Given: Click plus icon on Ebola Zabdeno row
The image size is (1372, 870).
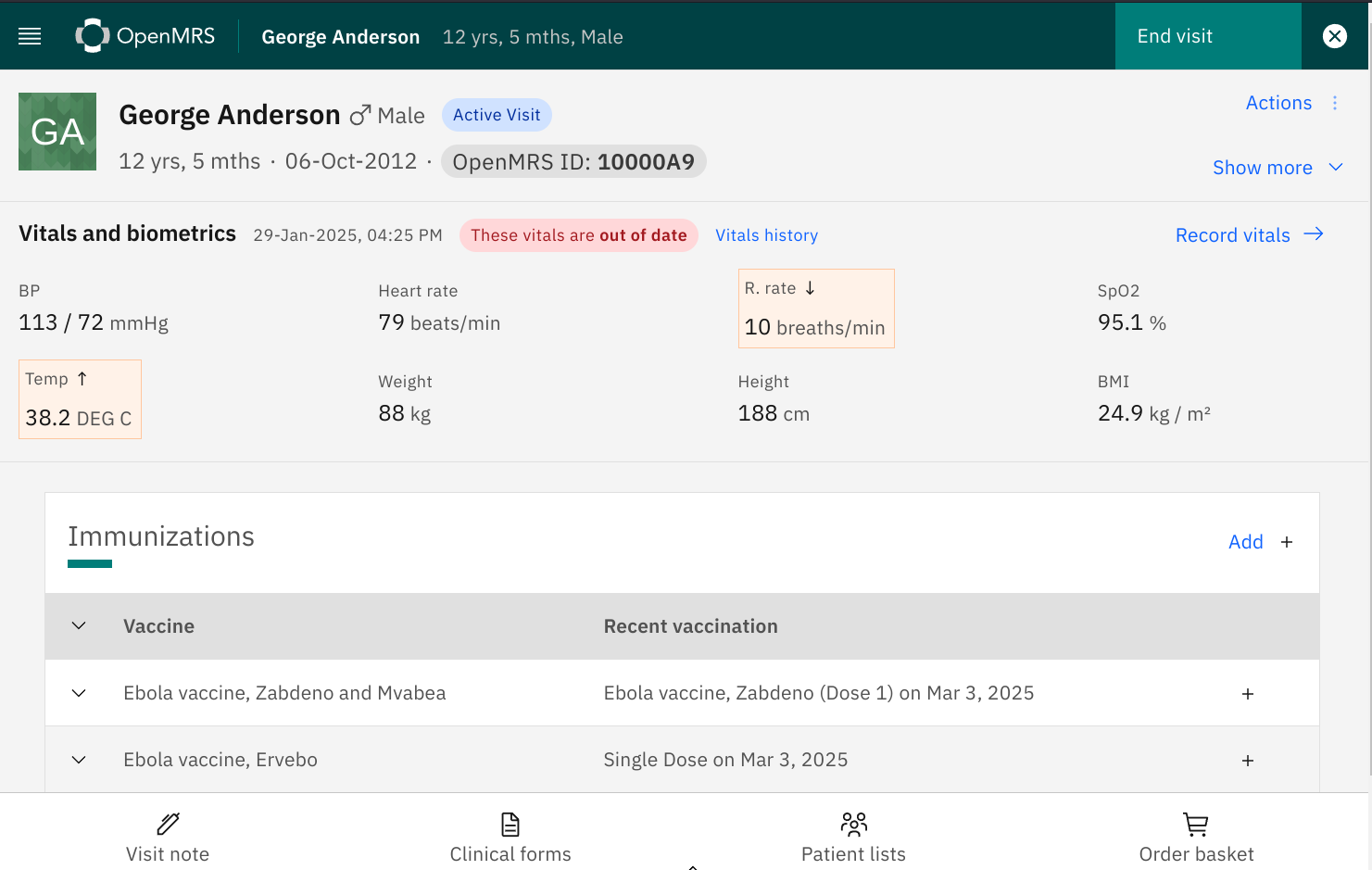Looking at the screenshot, I should (1248, 694).
